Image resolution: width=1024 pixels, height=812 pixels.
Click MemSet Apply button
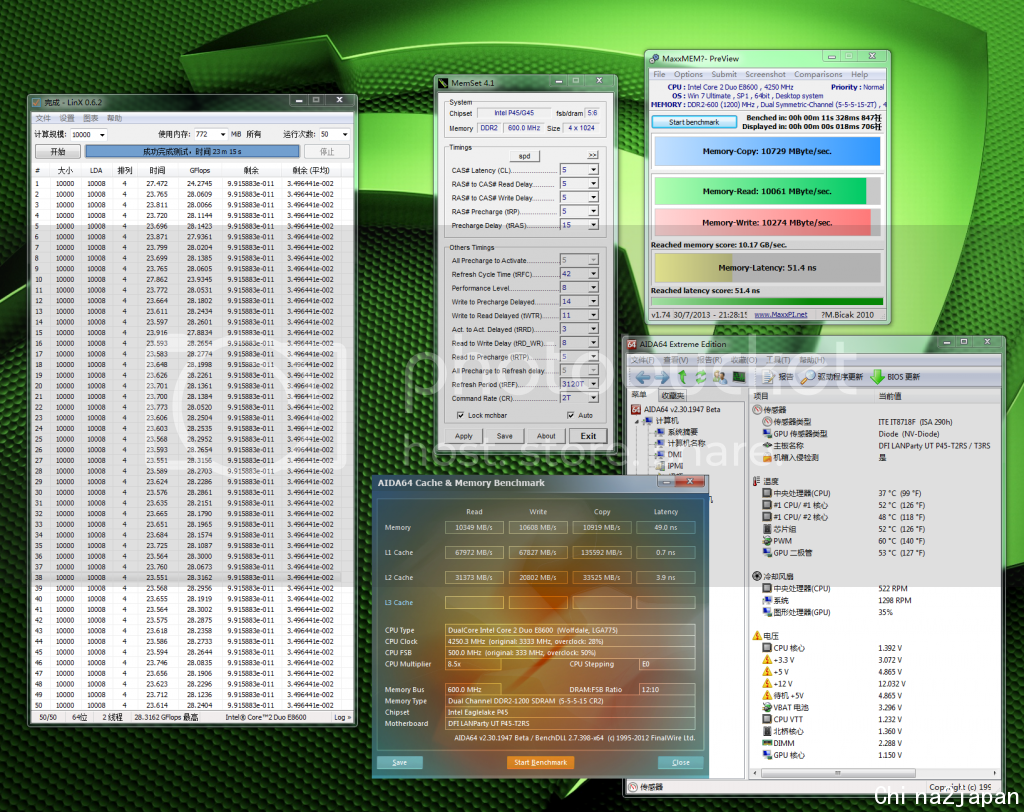pyautogui.click(x=464, y=436)
